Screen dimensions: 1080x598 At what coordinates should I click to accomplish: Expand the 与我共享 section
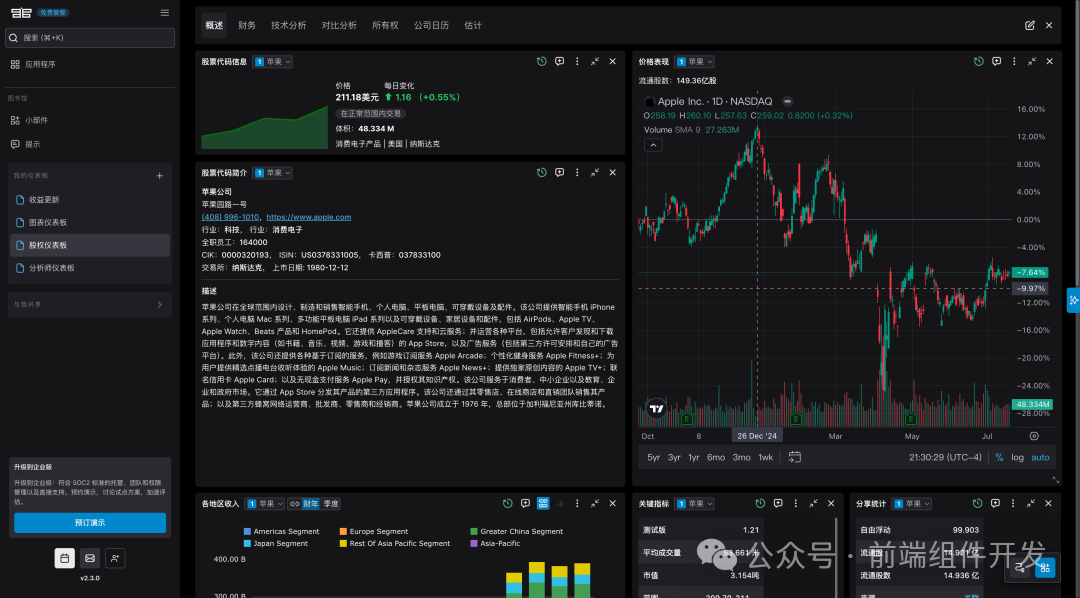tap(90, 305)
